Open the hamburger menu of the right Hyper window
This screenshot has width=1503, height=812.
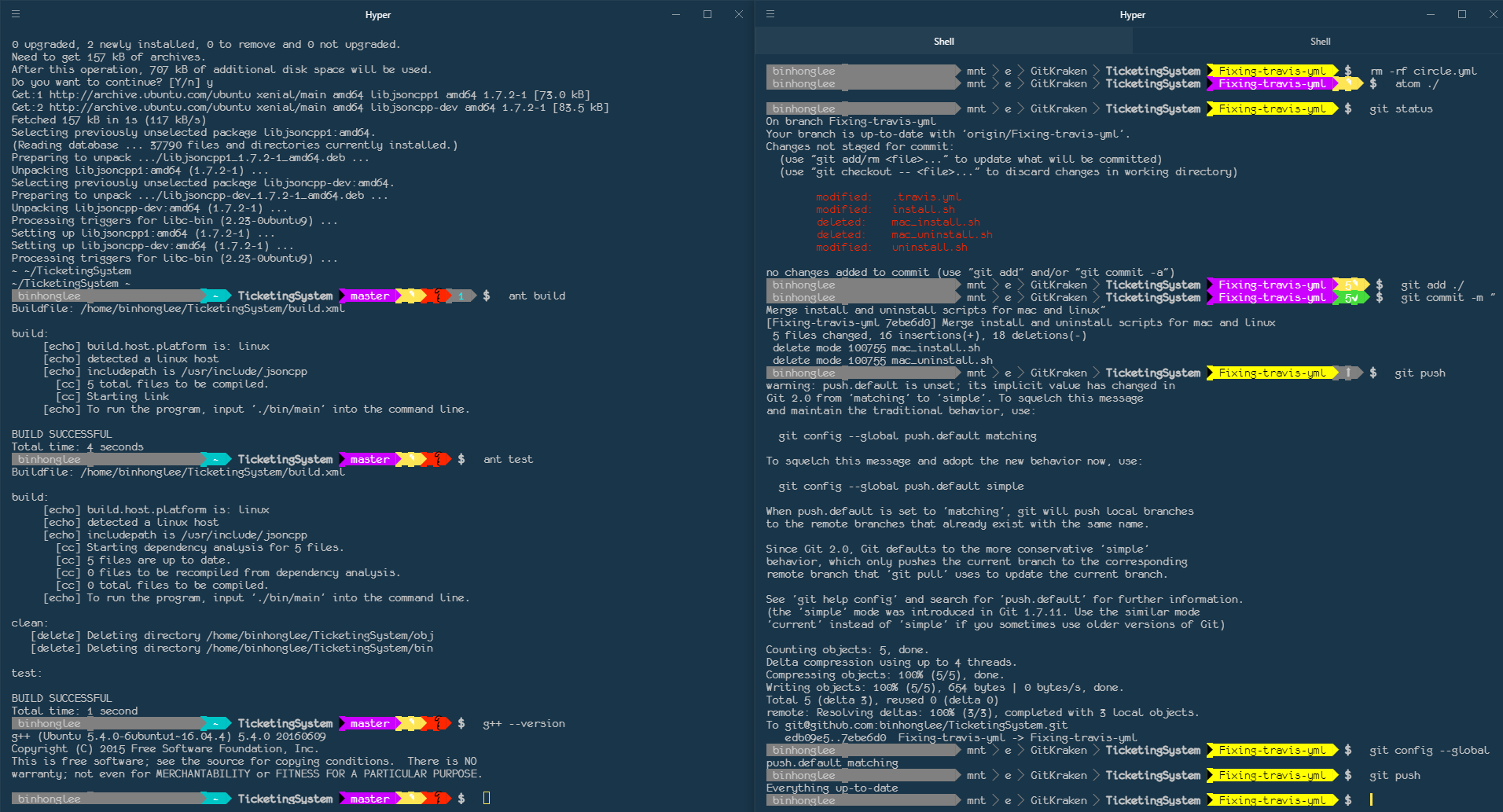coord(770,14)
